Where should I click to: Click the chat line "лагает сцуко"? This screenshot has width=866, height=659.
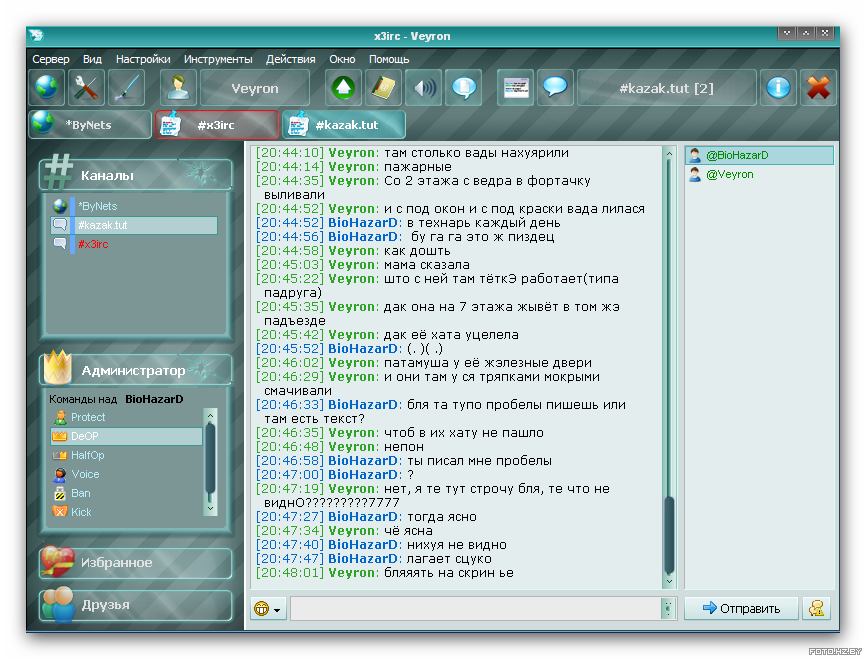coord(448,558)
